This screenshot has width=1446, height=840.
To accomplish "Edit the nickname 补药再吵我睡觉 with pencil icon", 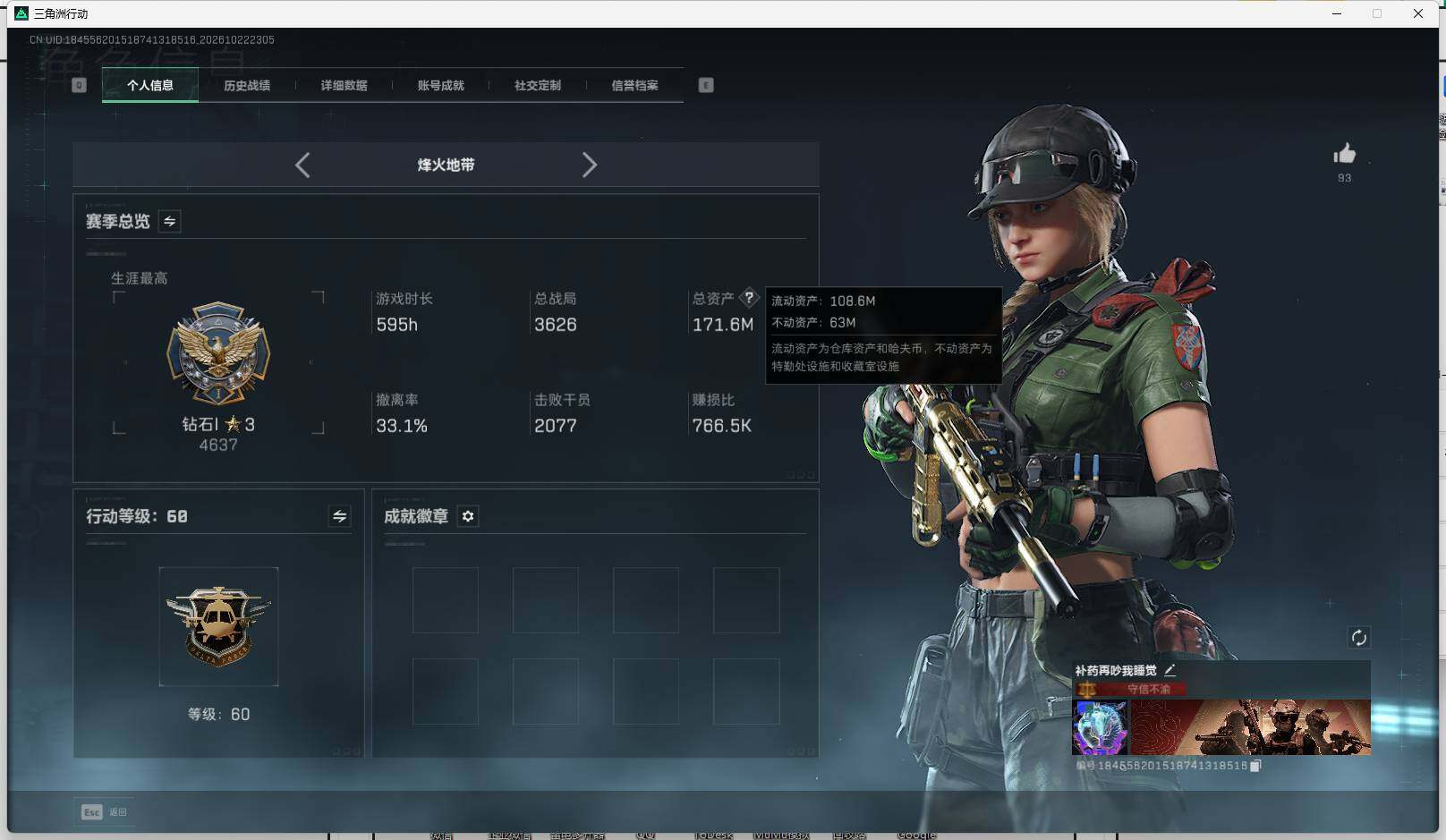I will [x=1170, y=670].
